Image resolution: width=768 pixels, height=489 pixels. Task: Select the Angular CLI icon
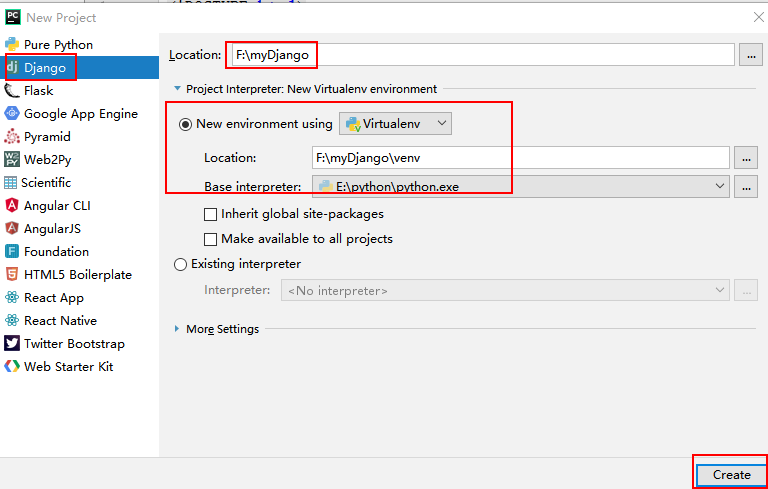(x=12, y=206)
